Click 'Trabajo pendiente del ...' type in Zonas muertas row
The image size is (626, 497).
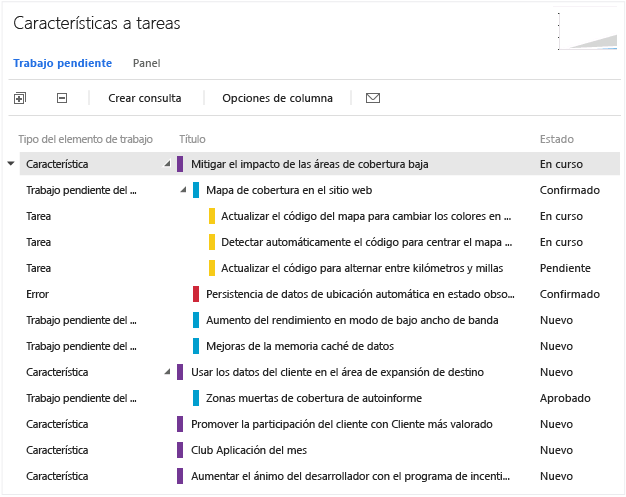81,398
